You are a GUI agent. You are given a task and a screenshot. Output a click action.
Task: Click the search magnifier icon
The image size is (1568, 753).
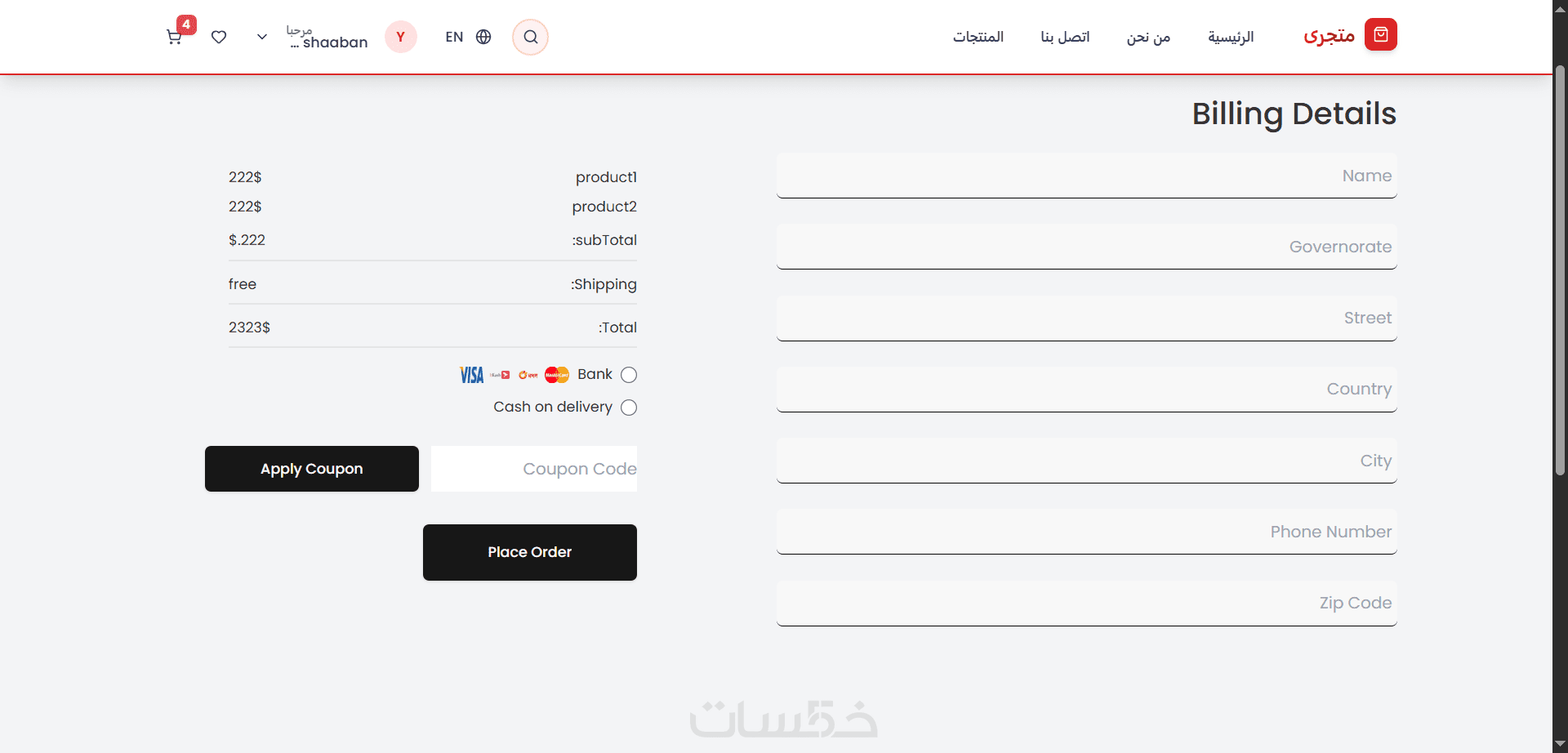tap(530, 37)
